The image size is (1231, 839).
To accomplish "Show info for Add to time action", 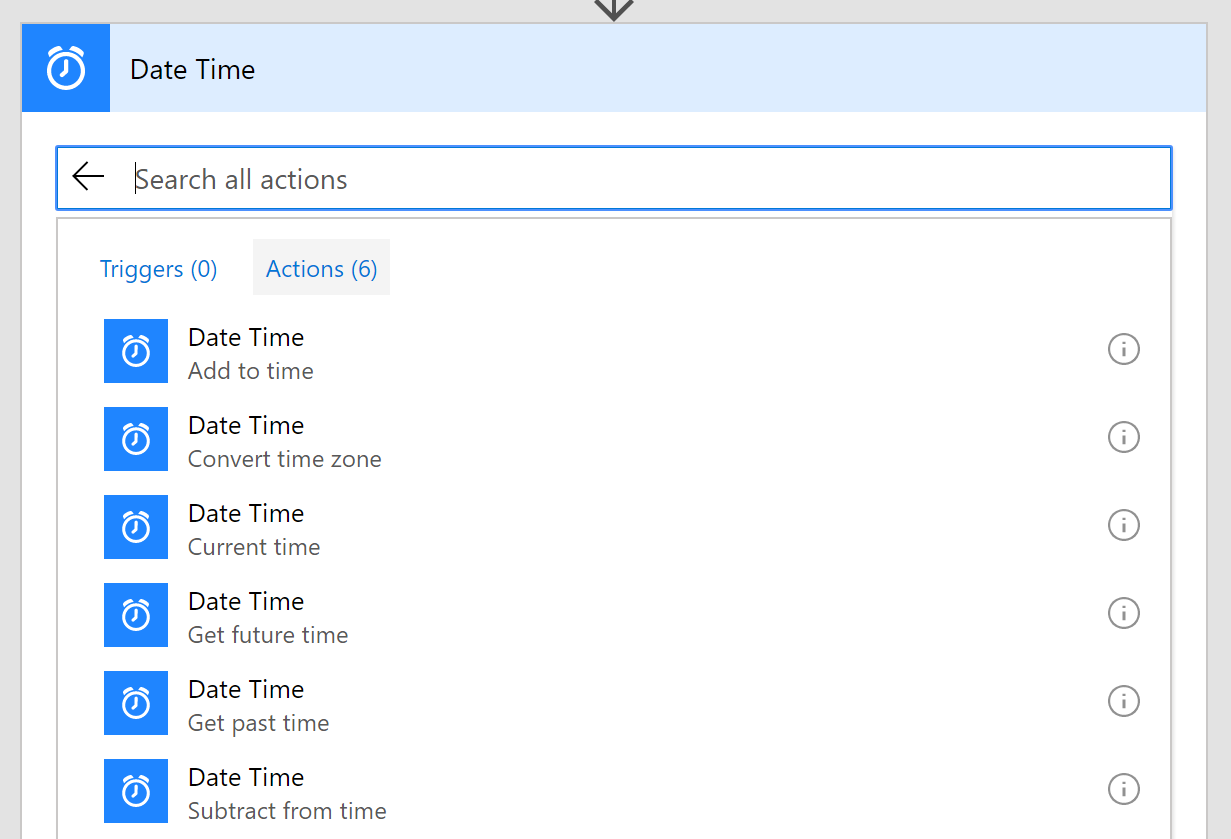I will (x=1124, y=349).
